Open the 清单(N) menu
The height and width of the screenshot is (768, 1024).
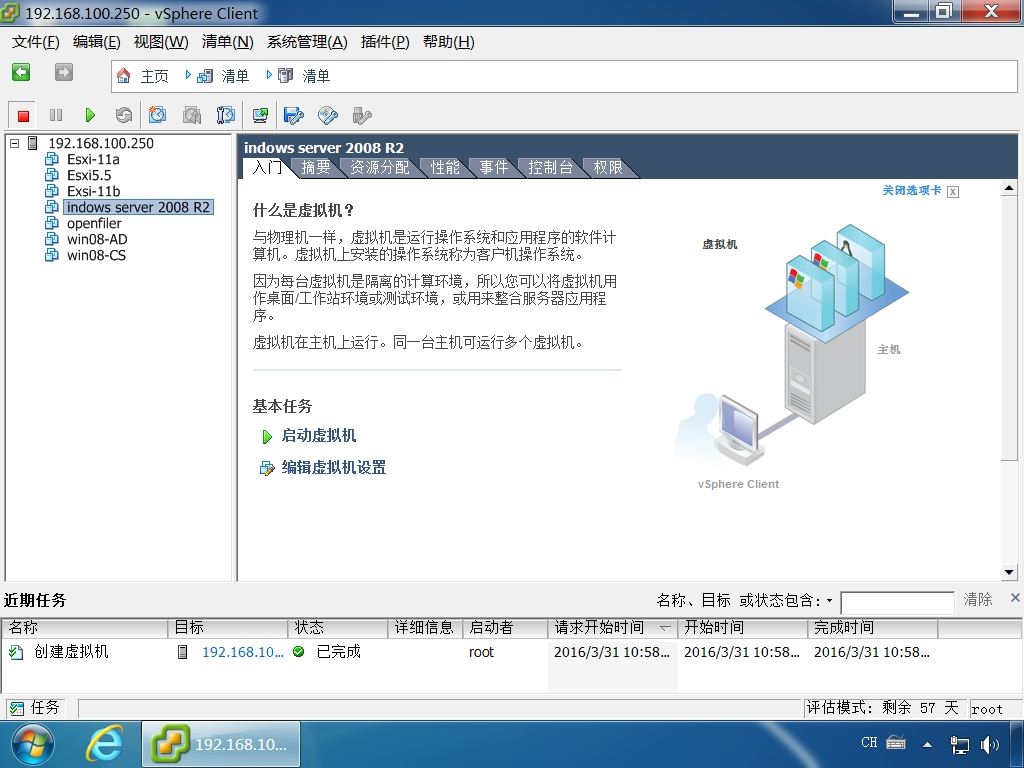(227, 42)
